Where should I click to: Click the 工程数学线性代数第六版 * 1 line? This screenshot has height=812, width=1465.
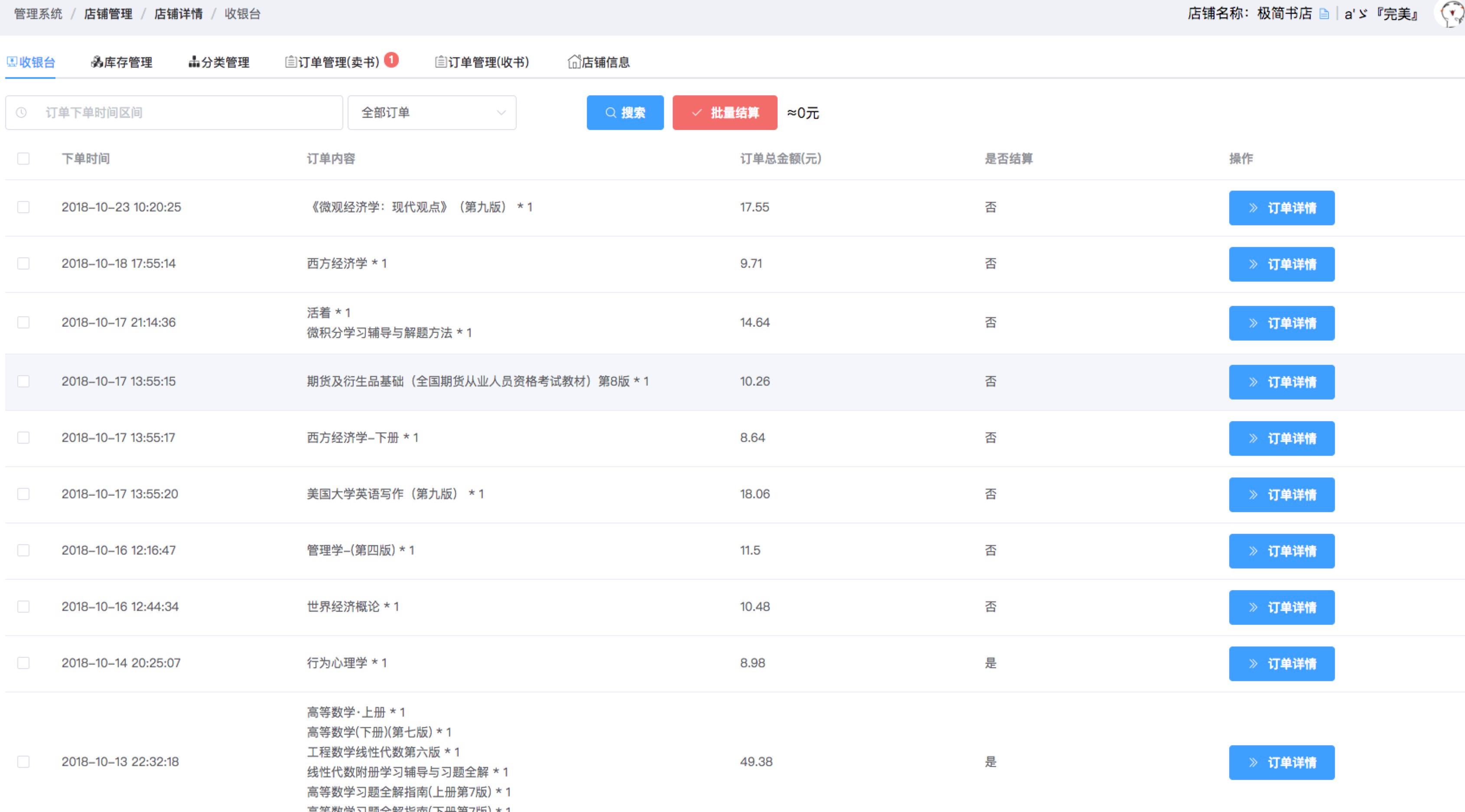pyautogui.click(x=383, y=752)
